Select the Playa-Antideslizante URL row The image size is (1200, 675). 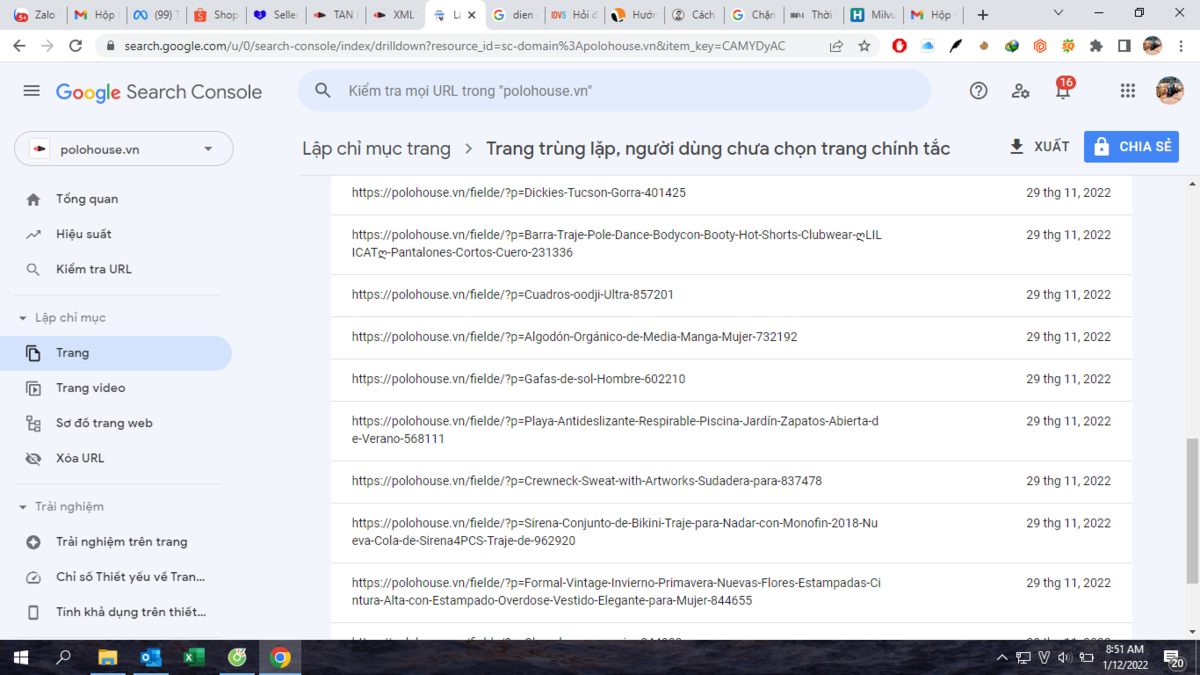point(731,430)
